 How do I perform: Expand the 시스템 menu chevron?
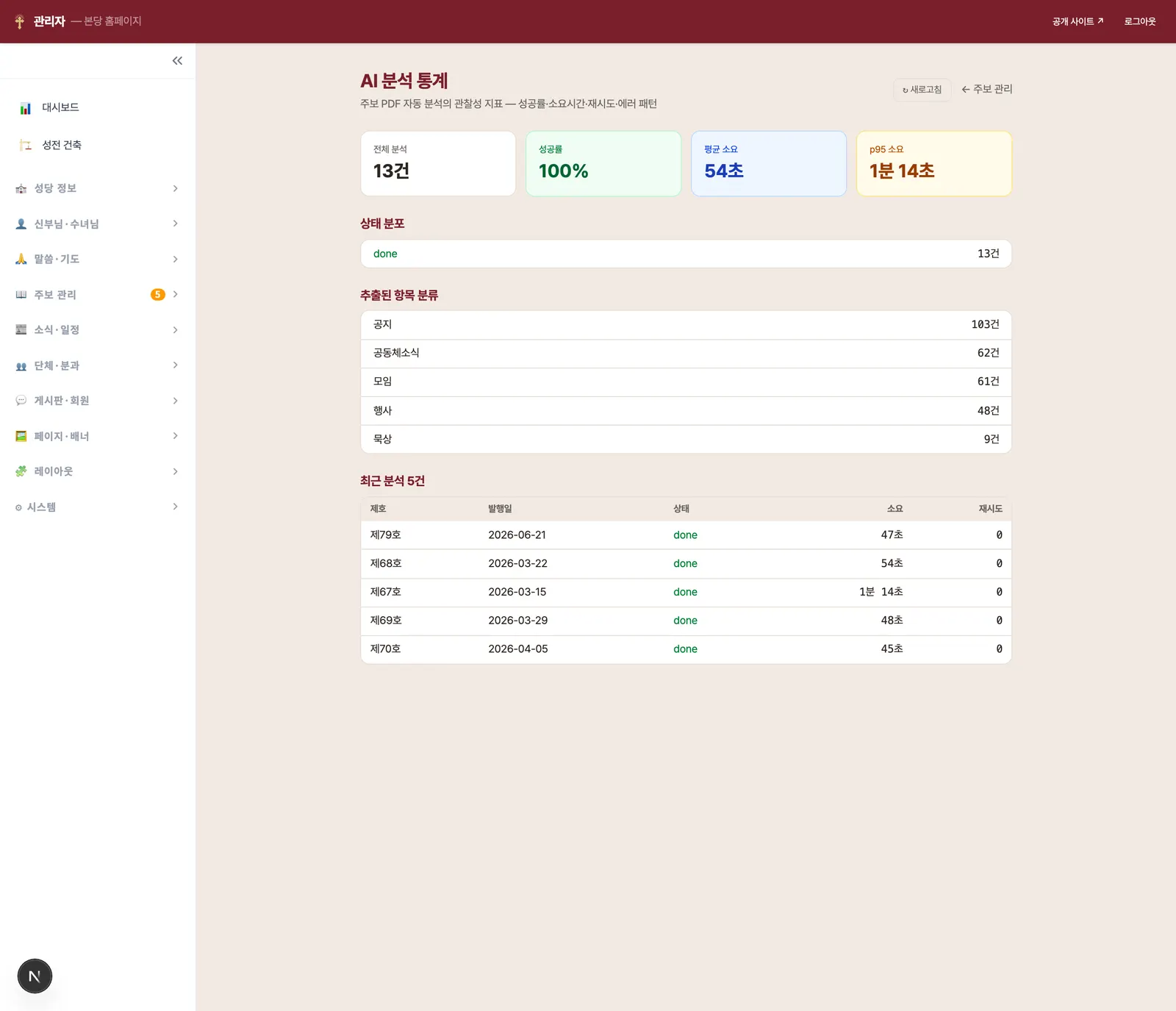[175, 507]
